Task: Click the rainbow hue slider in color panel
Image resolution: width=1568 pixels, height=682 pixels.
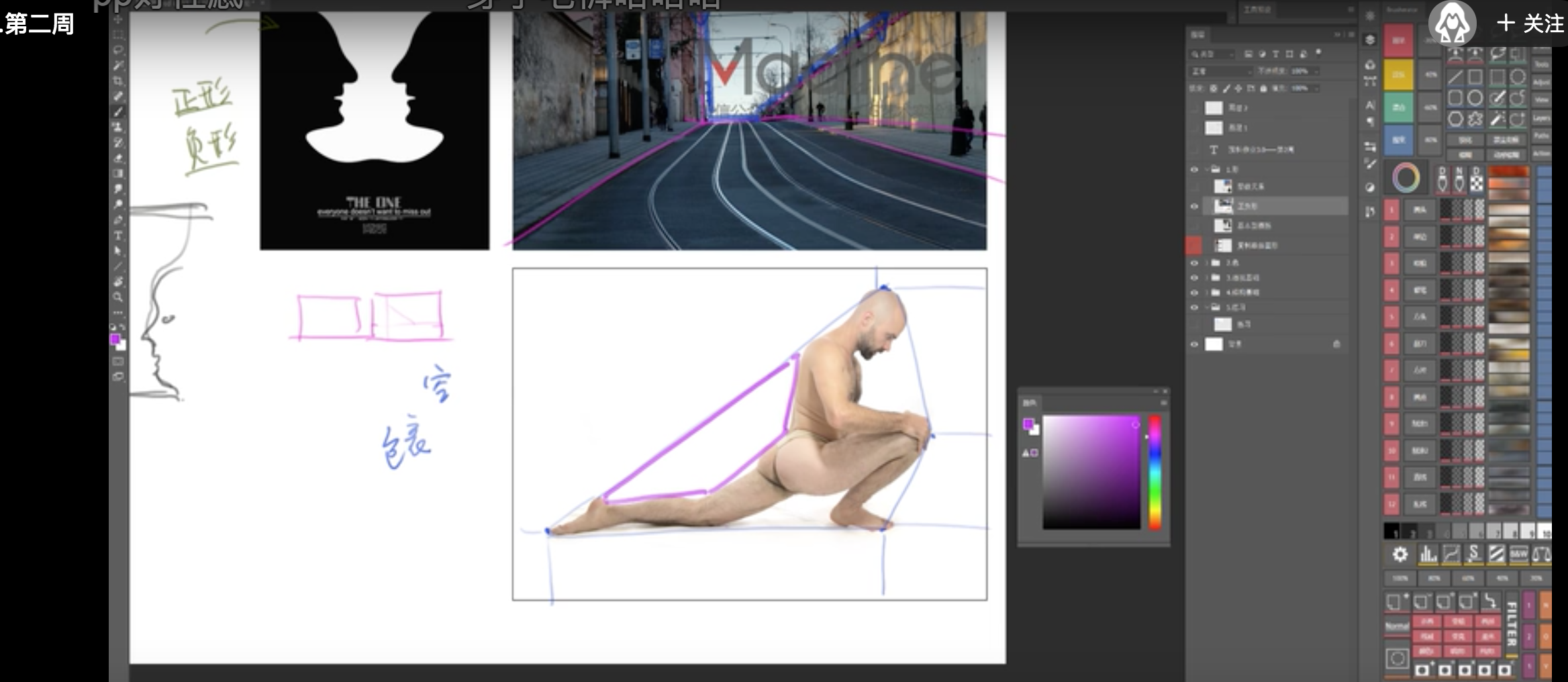Action: [1155, 472]
